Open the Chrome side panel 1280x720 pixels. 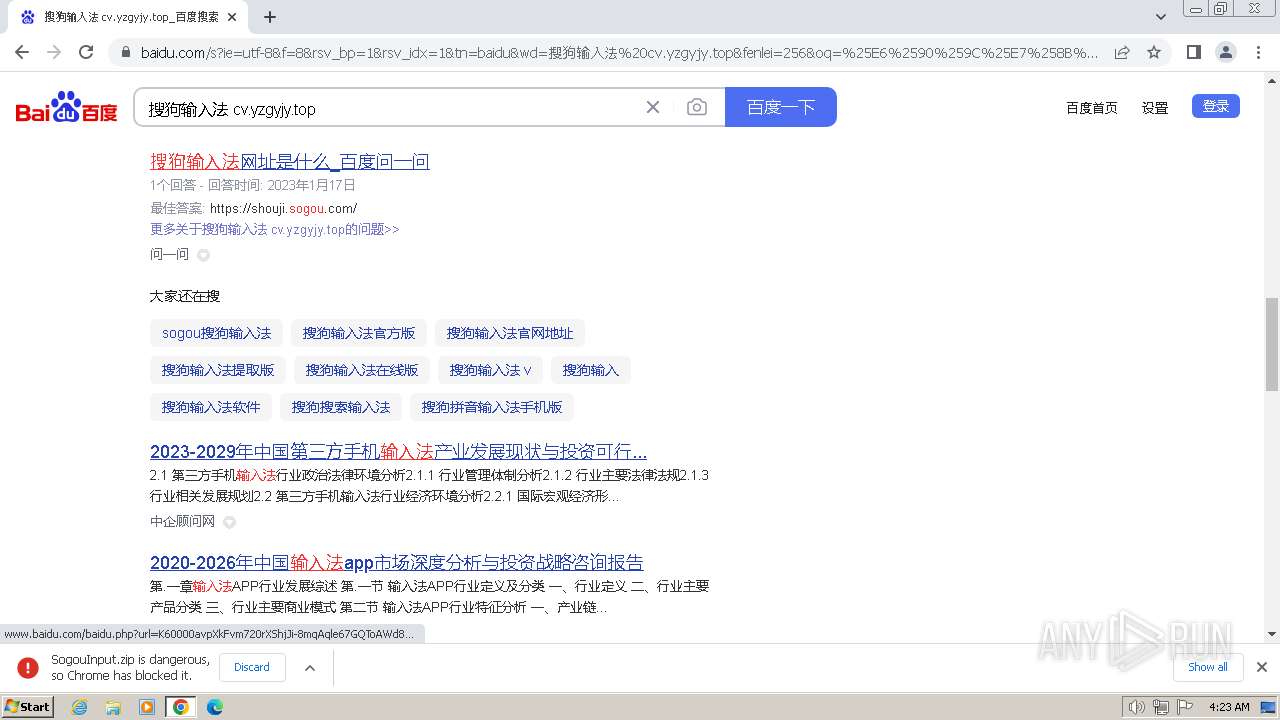pyautogui.click(x=1193, y=52)
